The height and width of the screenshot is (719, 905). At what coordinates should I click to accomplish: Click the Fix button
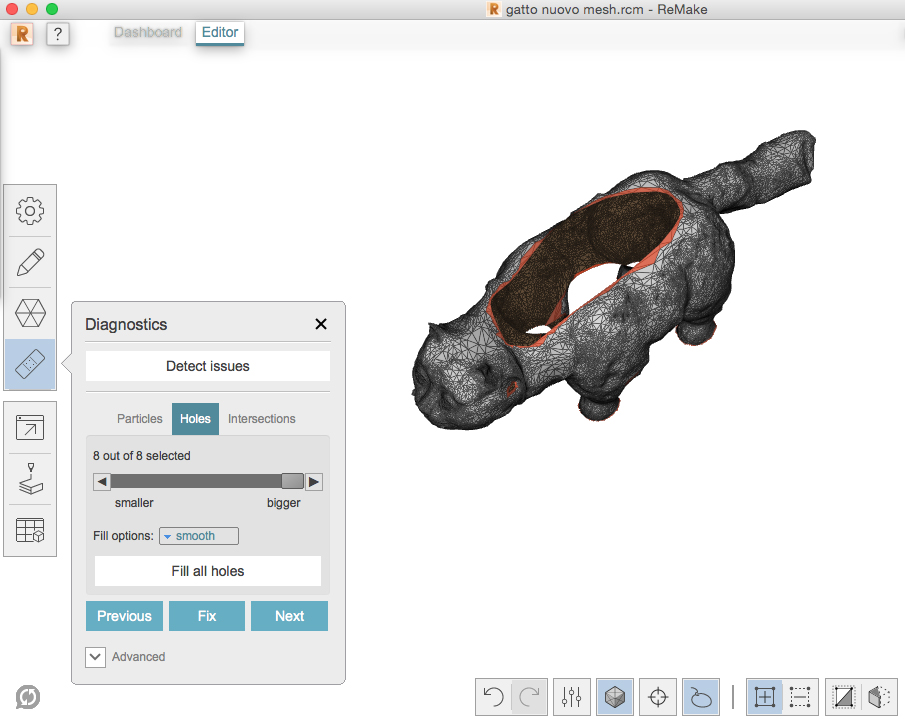point(207,616)
